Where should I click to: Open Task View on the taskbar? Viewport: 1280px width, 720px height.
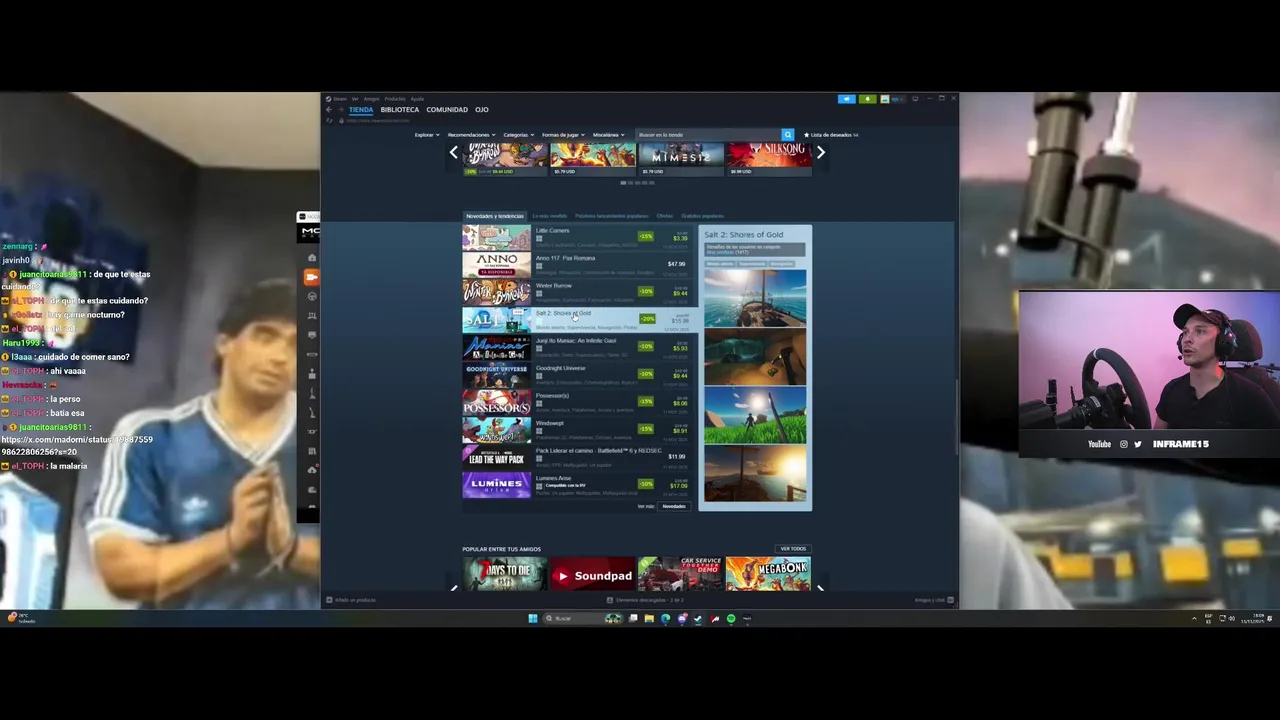(633, 618)
